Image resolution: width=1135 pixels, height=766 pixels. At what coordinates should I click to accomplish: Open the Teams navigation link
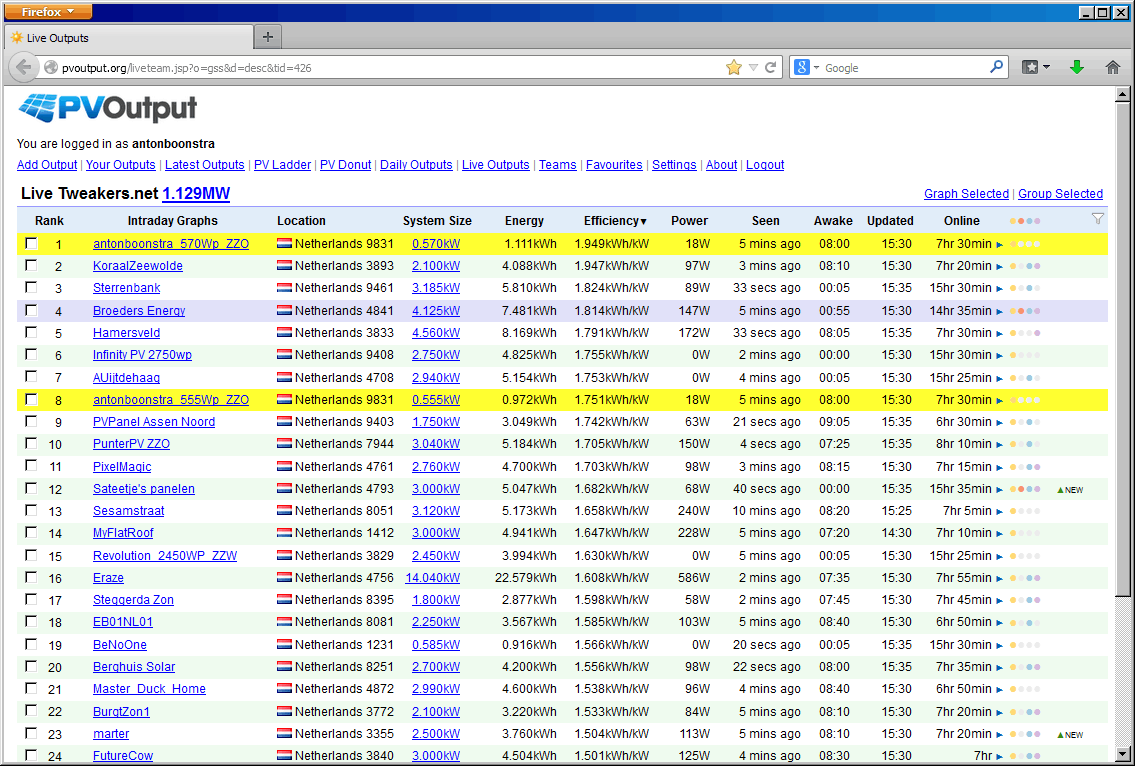coord(557,165)
